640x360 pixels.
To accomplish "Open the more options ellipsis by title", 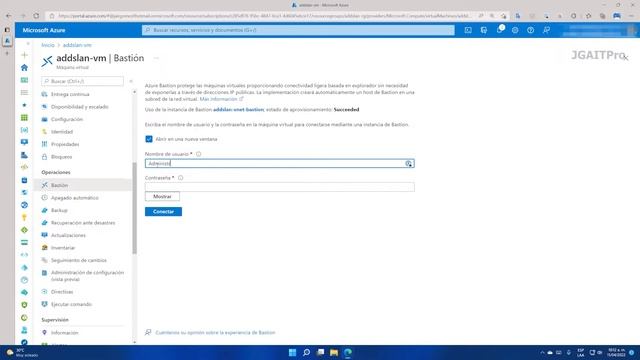I will click(x=156, y=58).
